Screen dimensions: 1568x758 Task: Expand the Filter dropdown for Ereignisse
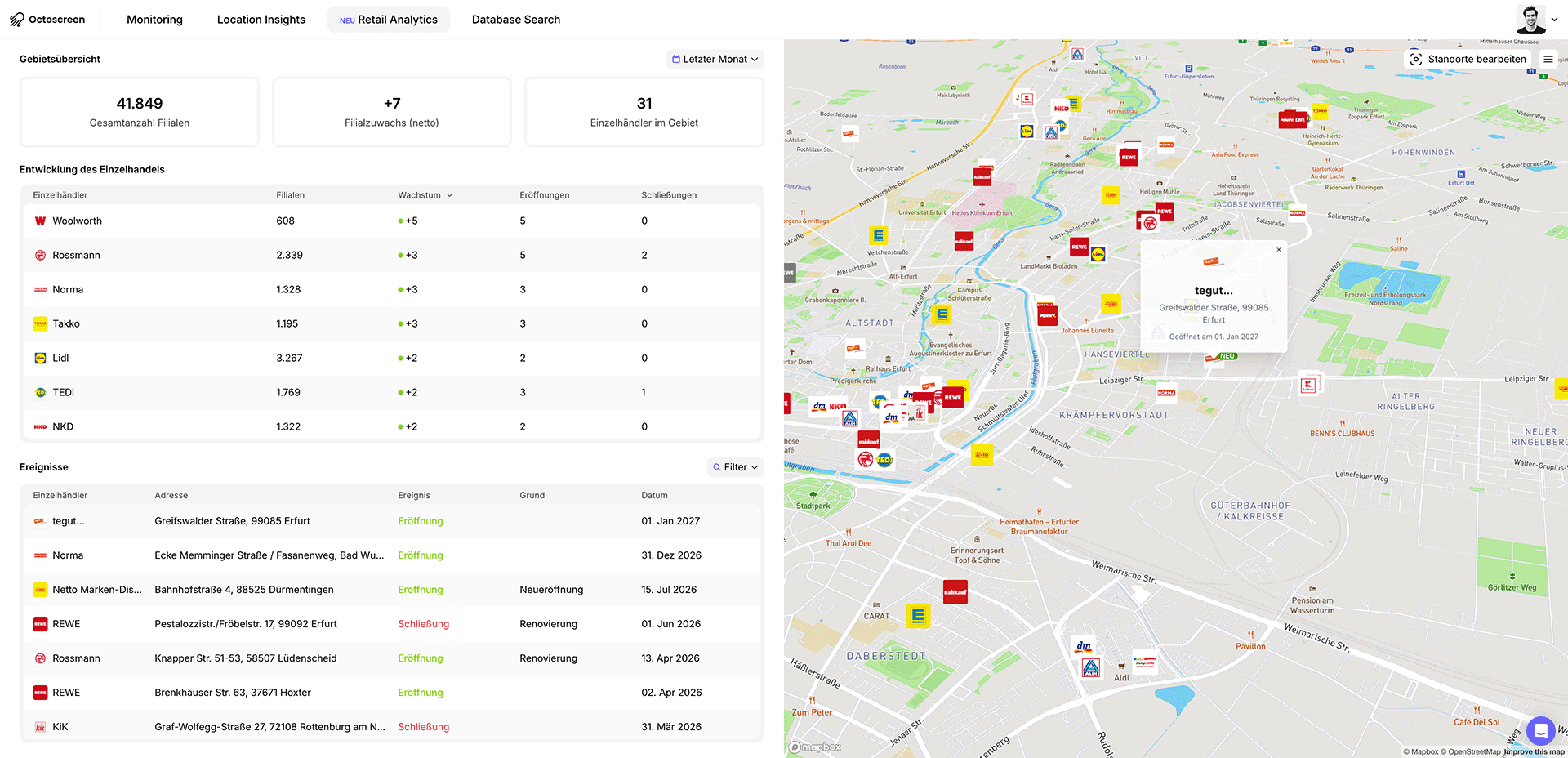tap(735, 467)
